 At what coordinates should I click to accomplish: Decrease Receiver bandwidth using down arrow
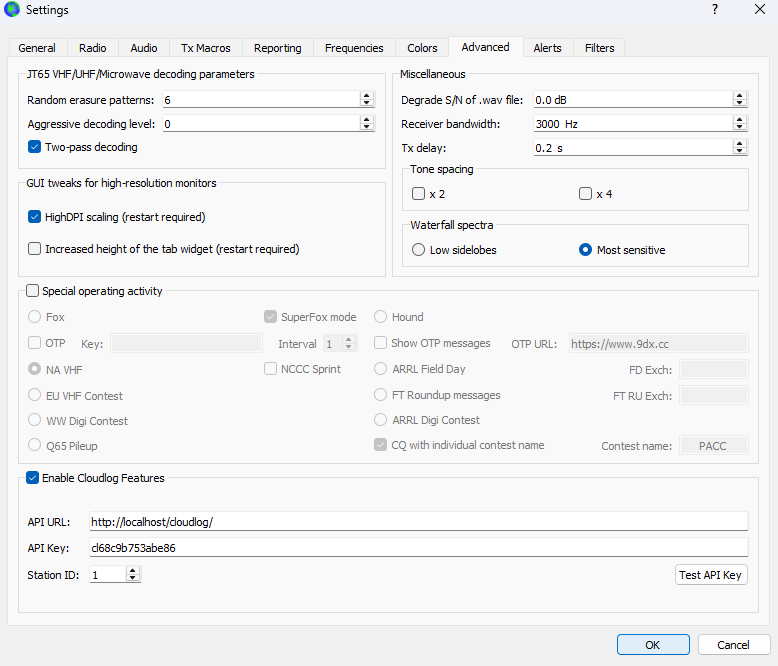pos(740,128)
